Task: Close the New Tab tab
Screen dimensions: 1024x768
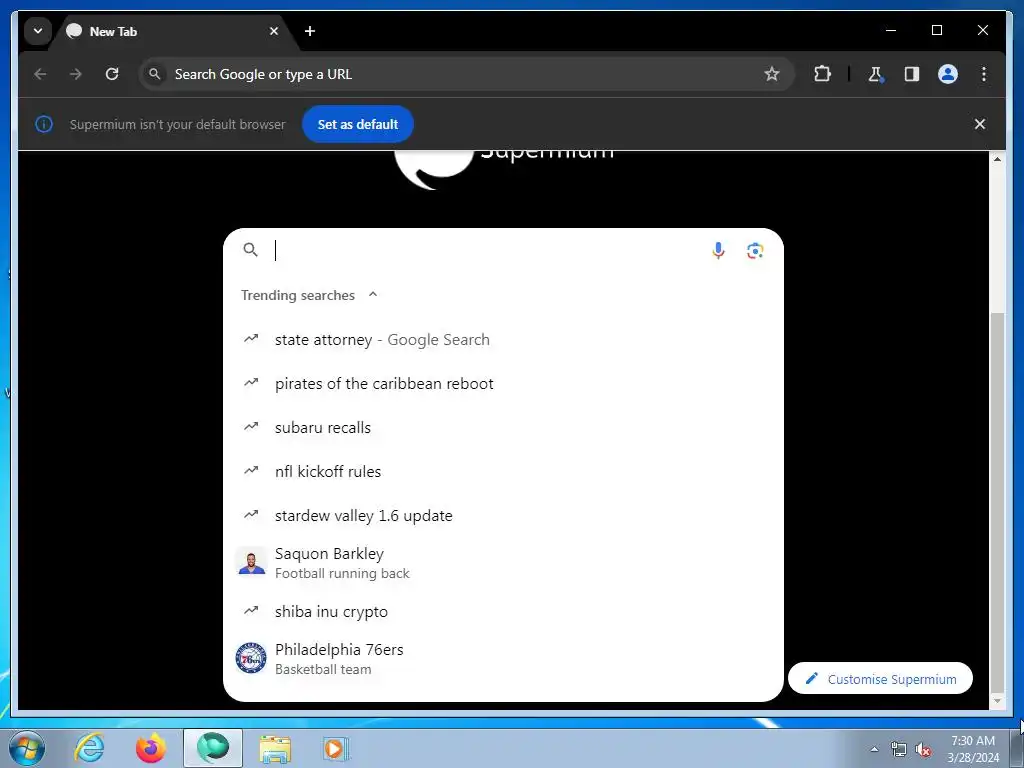Action: coord(274,31)
